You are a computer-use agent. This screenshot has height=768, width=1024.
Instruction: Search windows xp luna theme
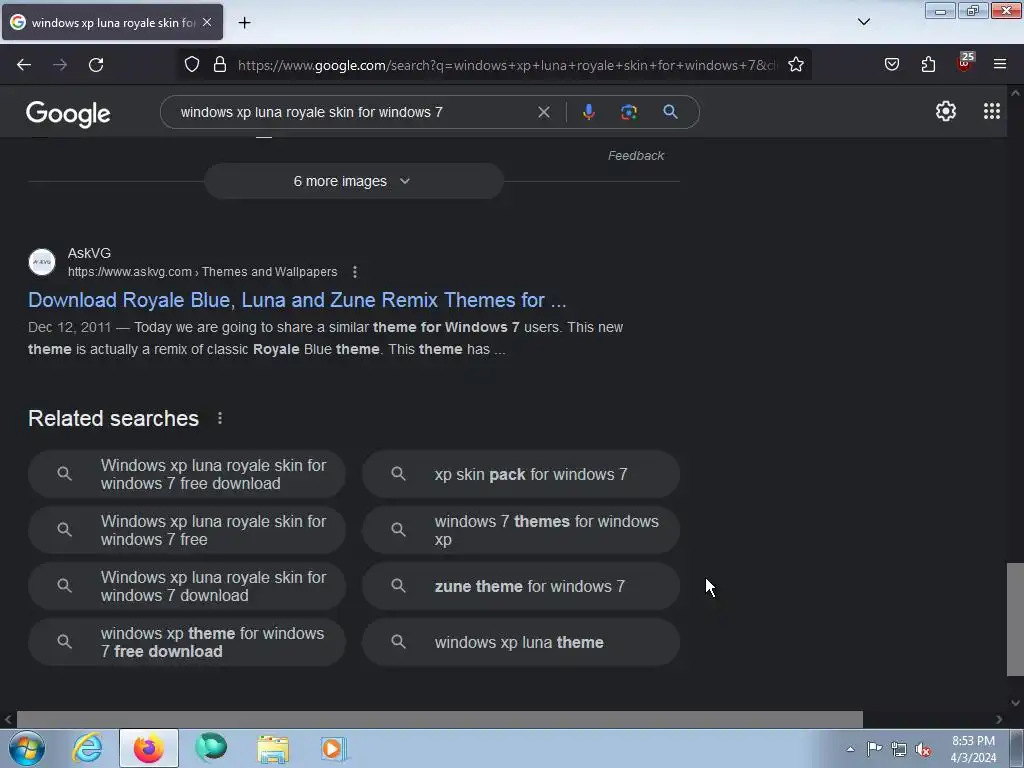520,643
